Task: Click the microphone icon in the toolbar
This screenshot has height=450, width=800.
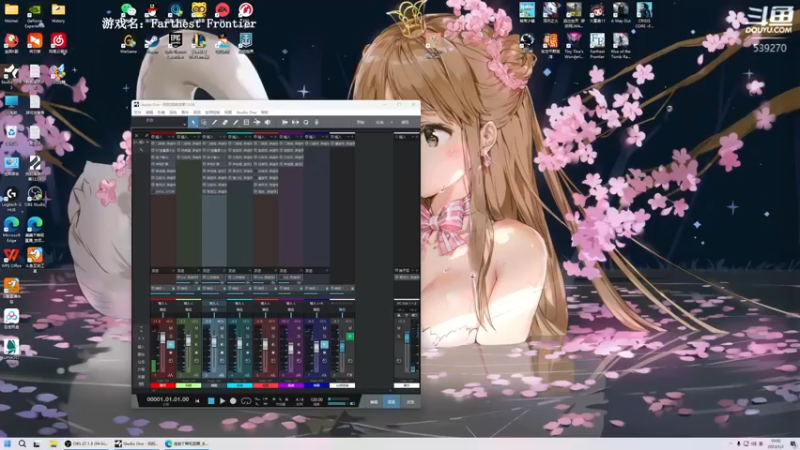Action: click(316, 122)
